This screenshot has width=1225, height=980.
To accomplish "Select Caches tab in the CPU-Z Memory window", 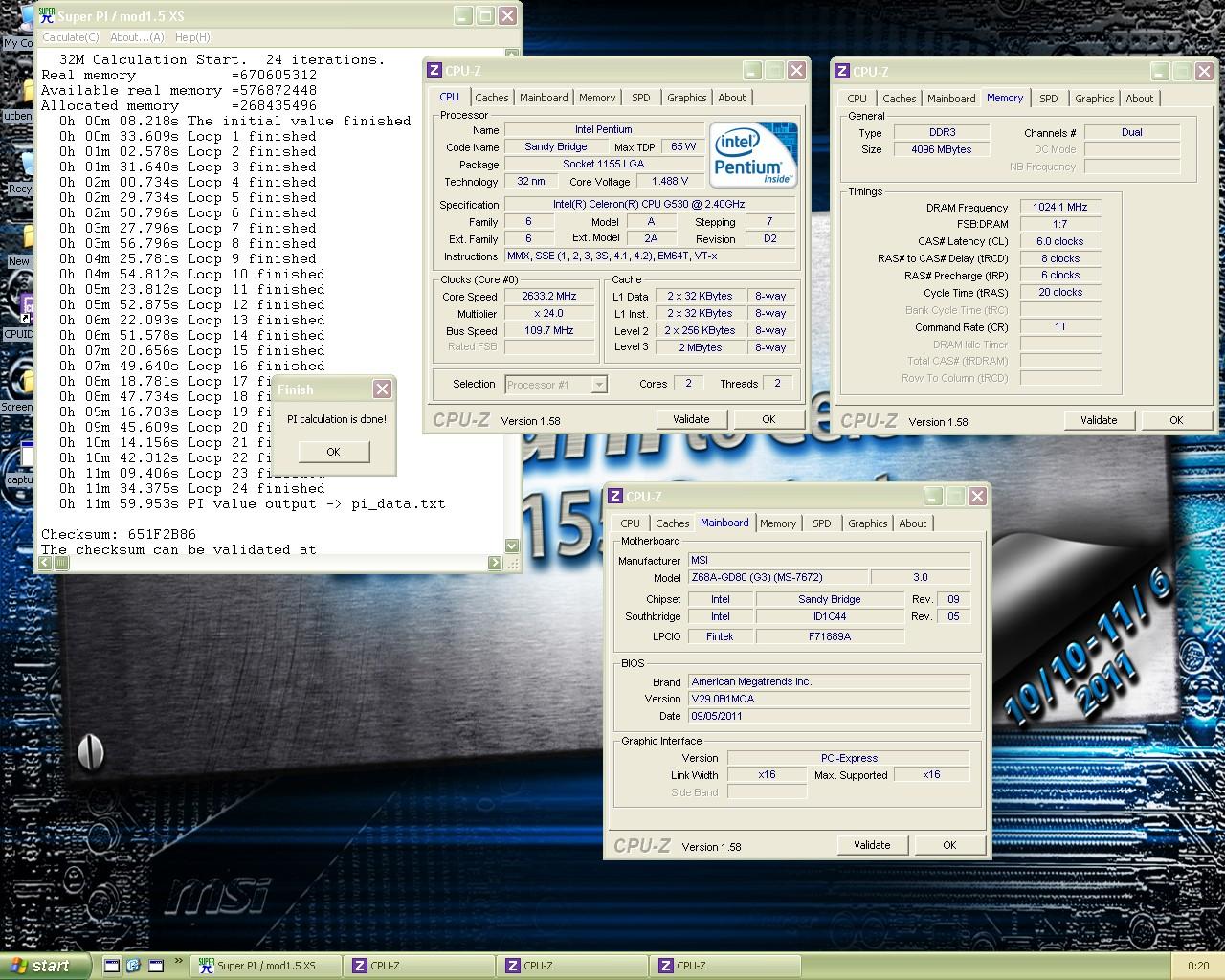I will tap(900, 99).
